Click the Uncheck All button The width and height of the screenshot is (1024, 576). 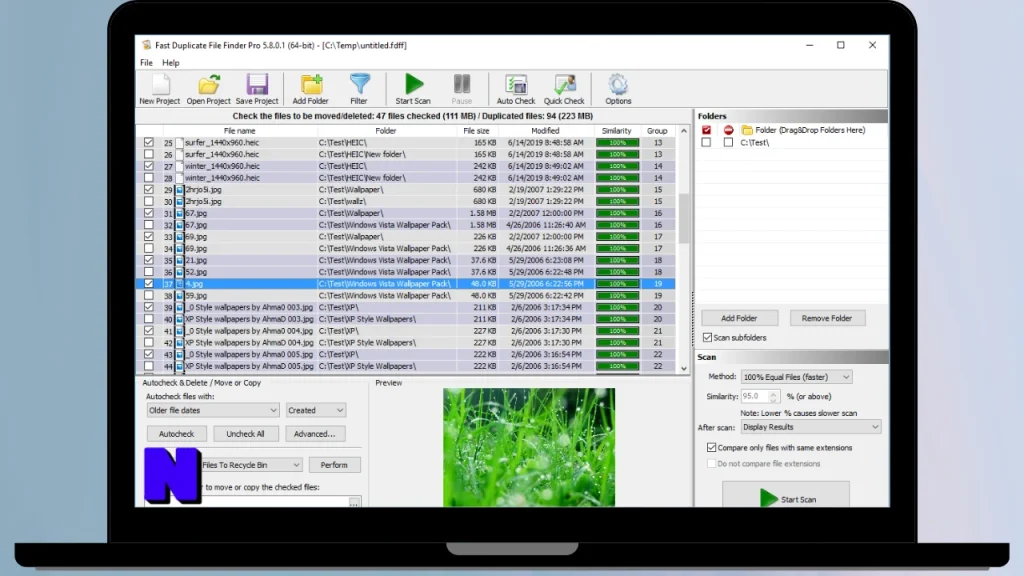point(246,434)
